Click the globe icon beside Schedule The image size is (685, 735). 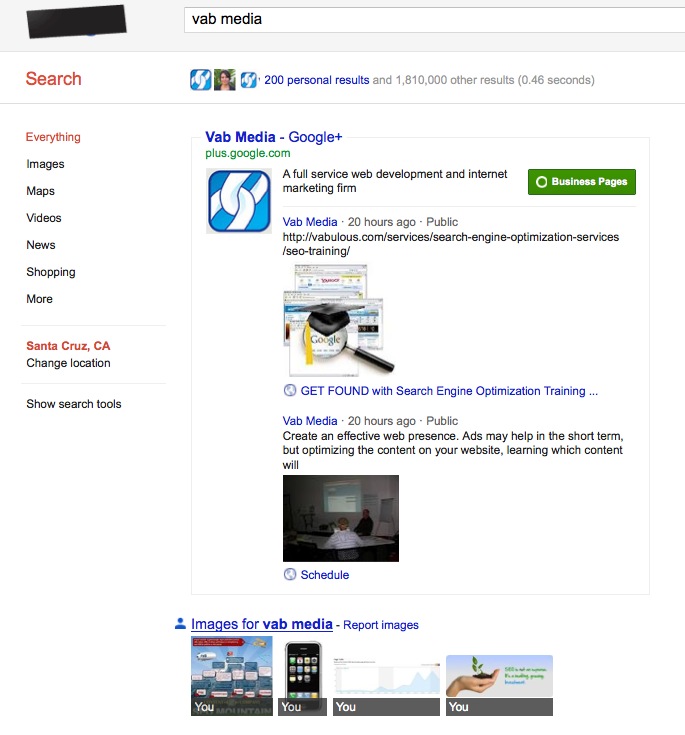point(290,574)
